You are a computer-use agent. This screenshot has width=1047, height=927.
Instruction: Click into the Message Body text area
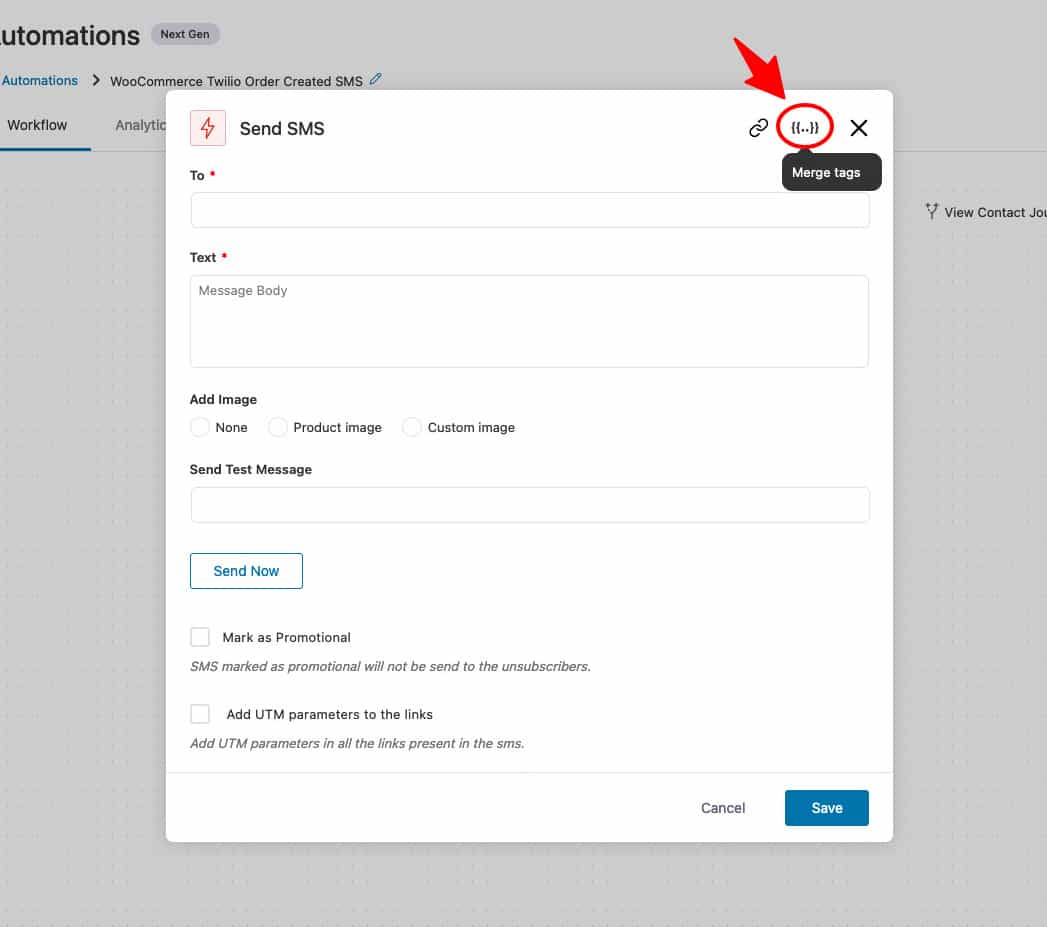(x=530, y=321)
